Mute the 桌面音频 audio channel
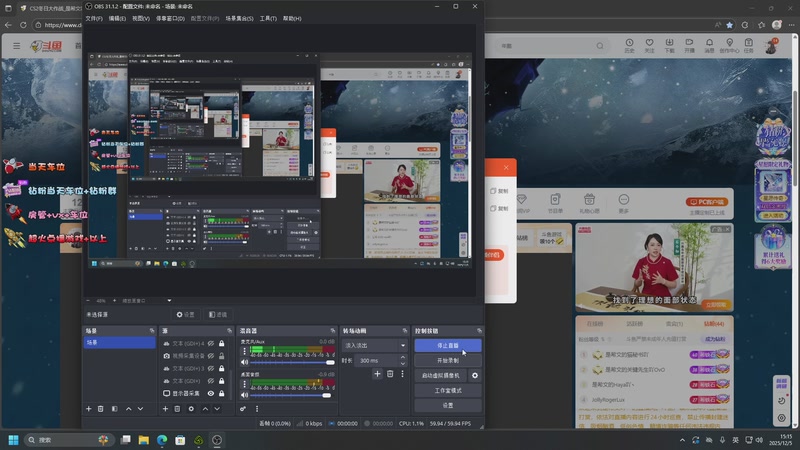Viewport: 800px width, 450px height. pos(244,395)
